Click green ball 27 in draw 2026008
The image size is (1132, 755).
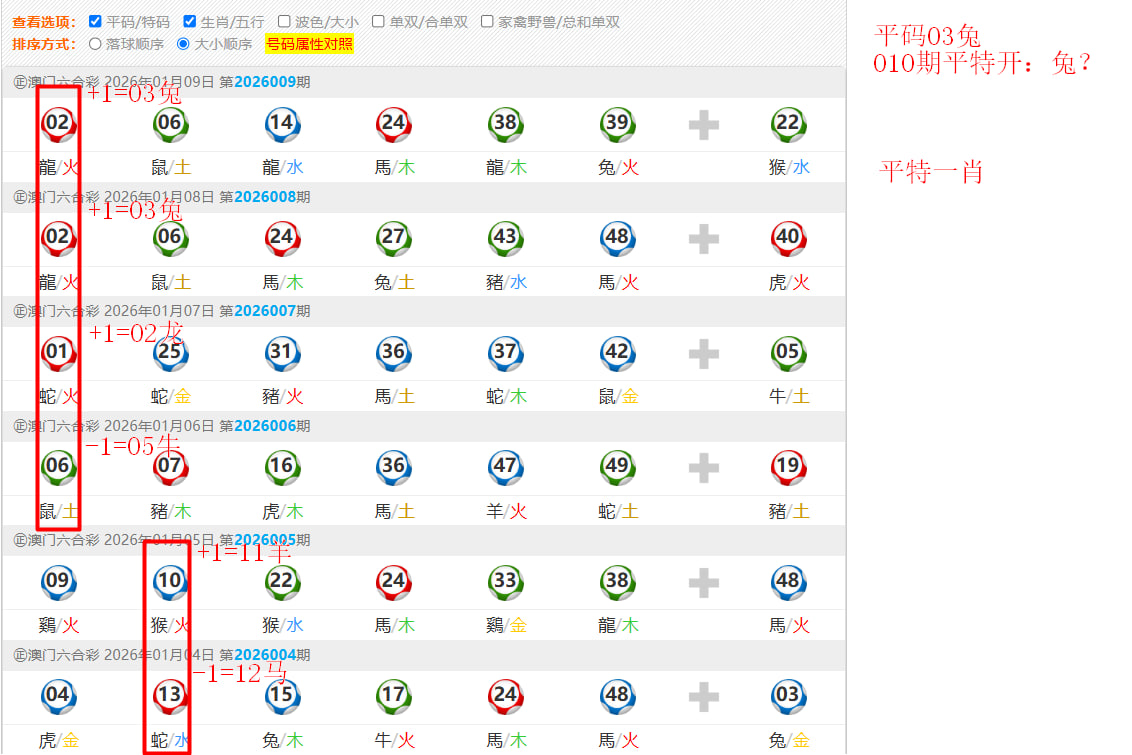393,238
